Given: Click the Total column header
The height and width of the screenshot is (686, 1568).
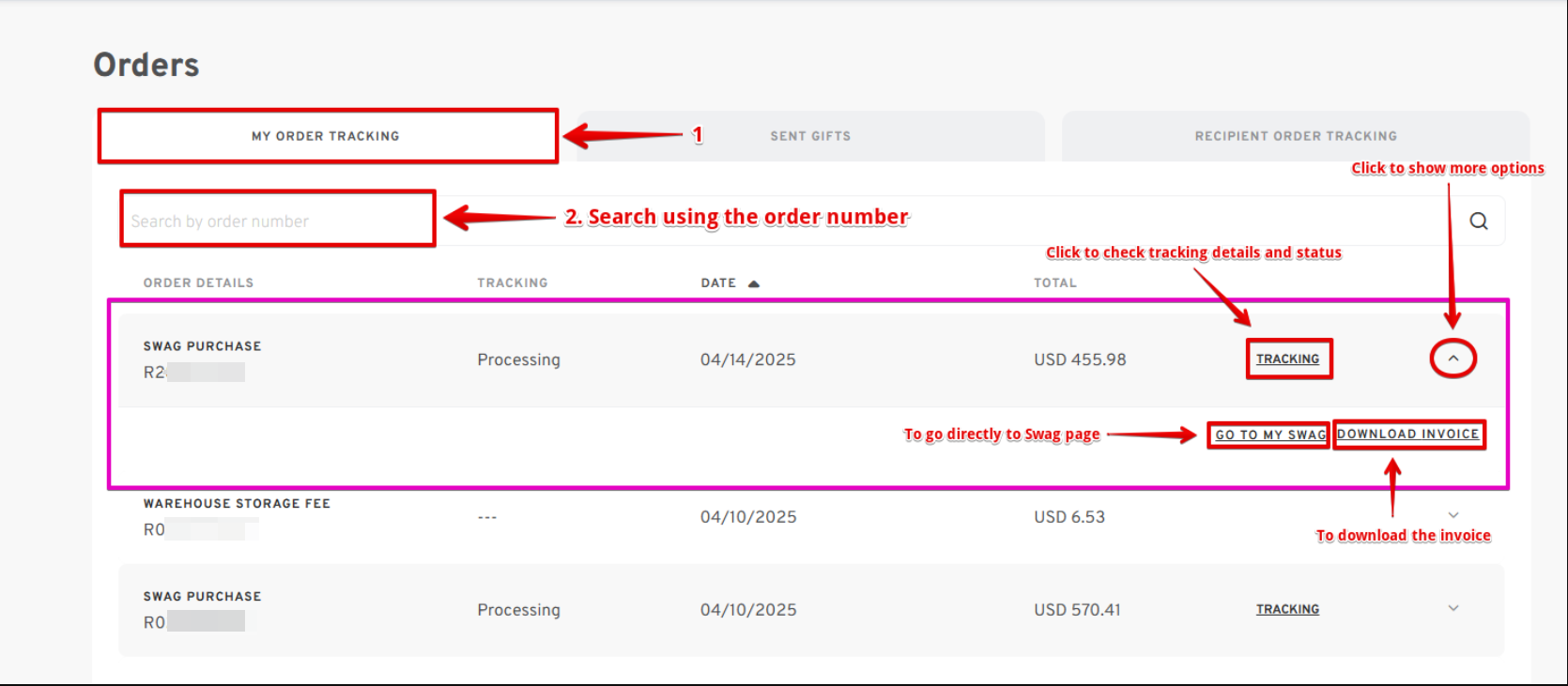Looking at the screenshot, I should click(1054, 282).
